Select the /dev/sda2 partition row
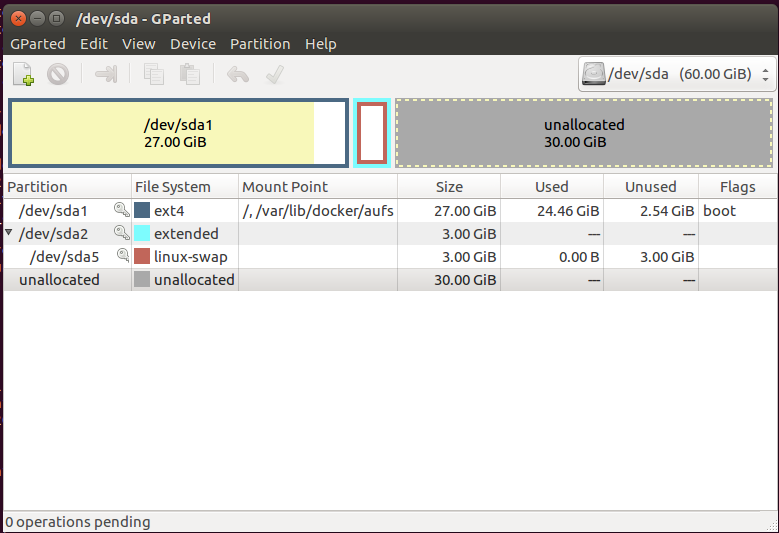The height and width of the screenshot is (533, 779). 390,233
